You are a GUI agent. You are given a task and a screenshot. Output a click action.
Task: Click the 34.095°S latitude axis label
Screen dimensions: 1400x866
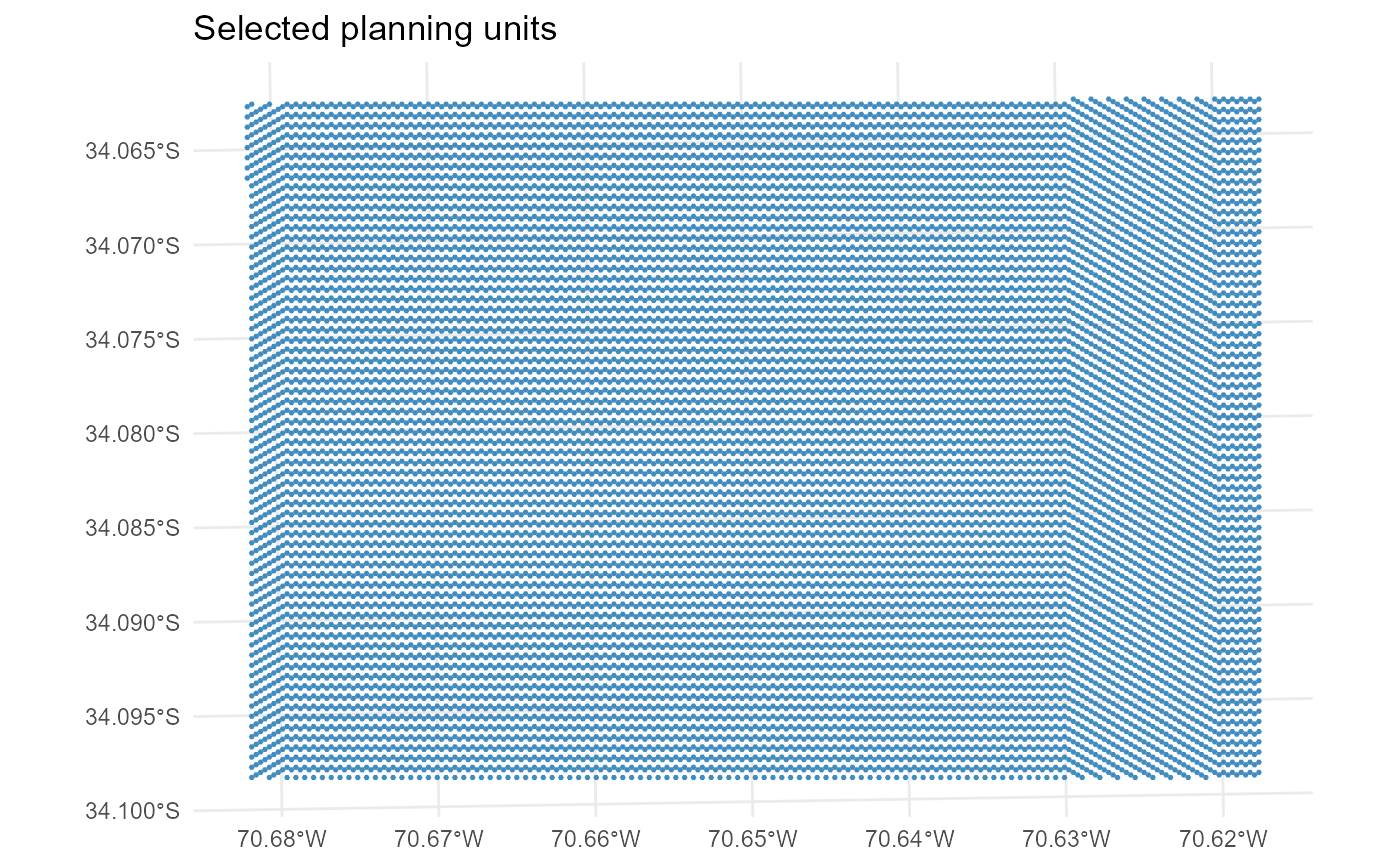tap(132, 717)
